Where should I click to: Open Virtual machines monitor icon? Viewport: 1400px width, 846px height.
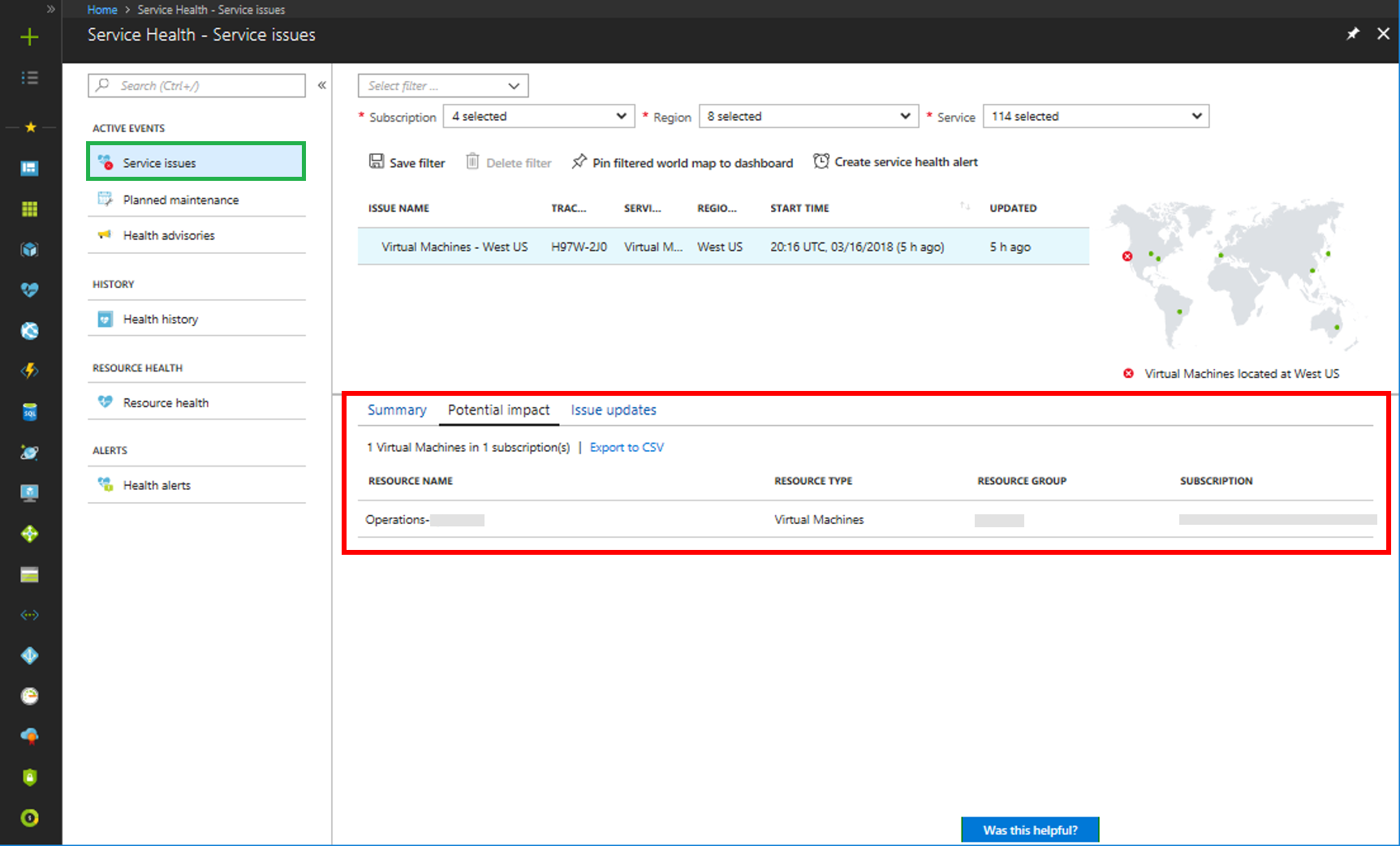[29, 493]
